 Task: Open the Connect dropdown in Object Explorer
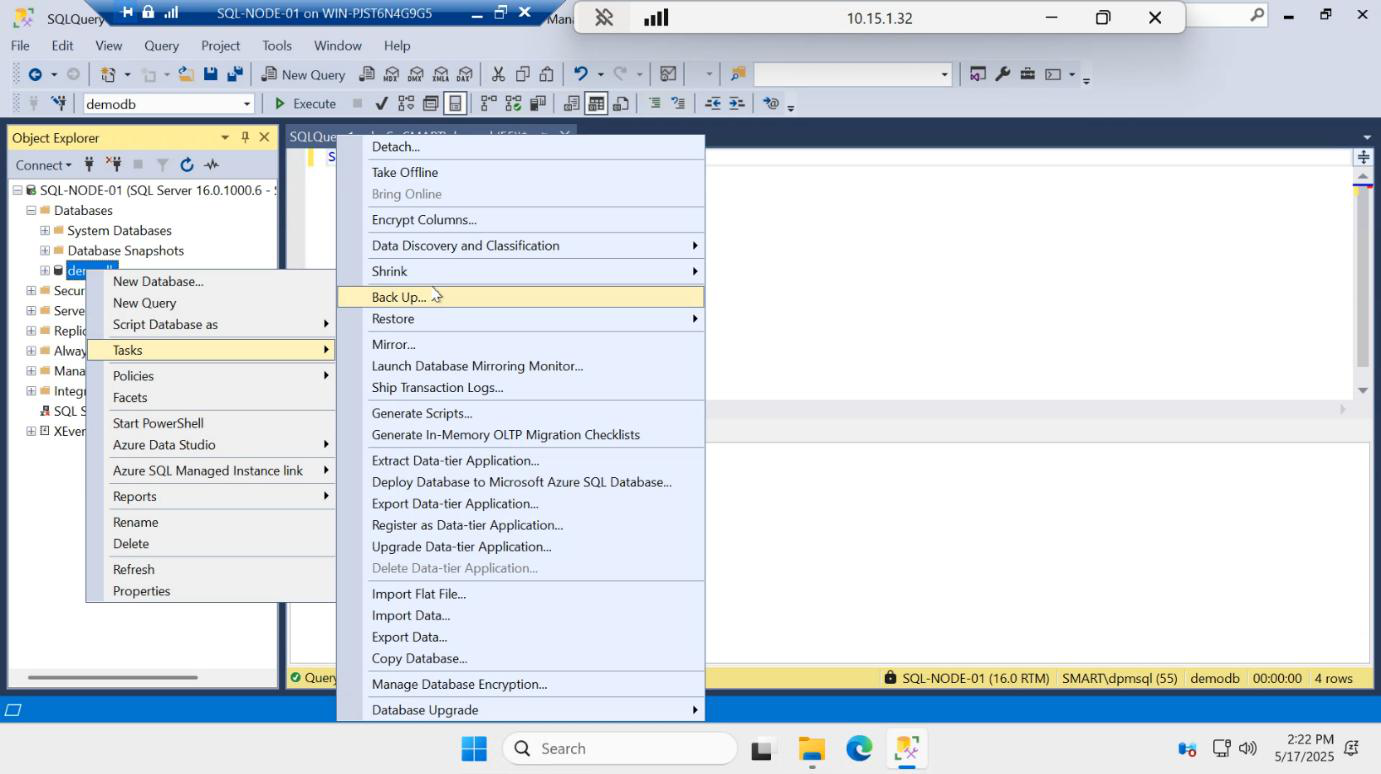(x=43, y=165)
